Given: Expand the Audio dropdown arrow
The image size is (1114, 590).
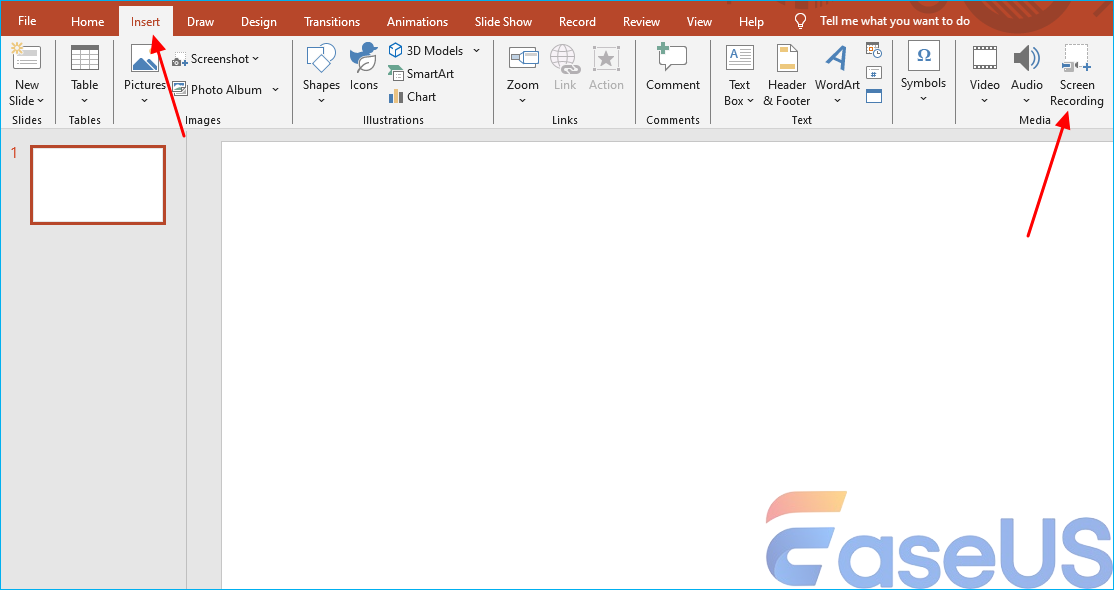Looking at the screenshot, I should [x=1027, y=101].
